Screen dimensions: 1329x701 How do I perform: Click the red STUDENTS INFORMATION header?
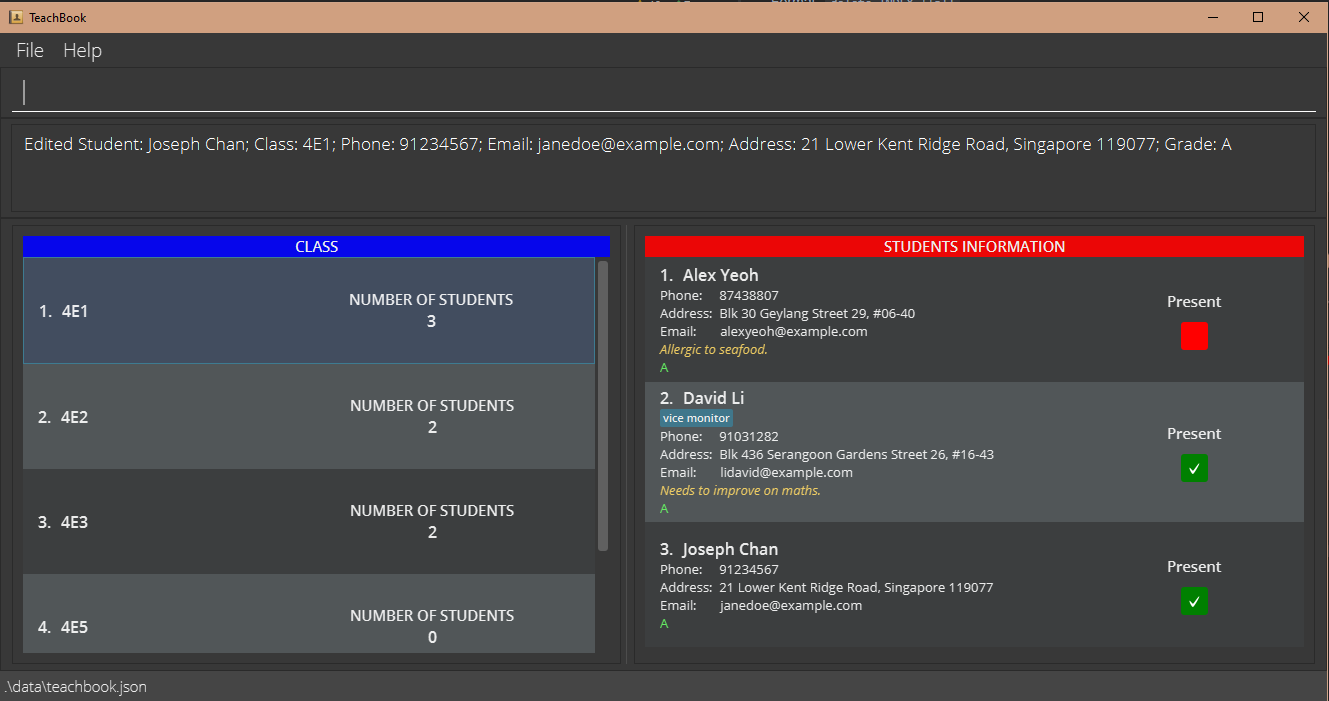point(974,246)
